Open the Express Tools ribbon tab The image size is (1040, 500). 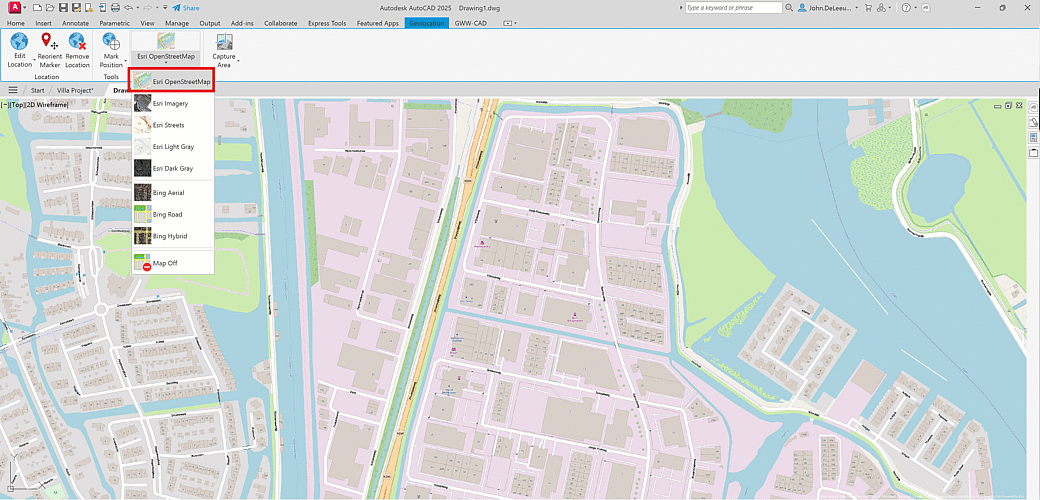coord(328,22)
